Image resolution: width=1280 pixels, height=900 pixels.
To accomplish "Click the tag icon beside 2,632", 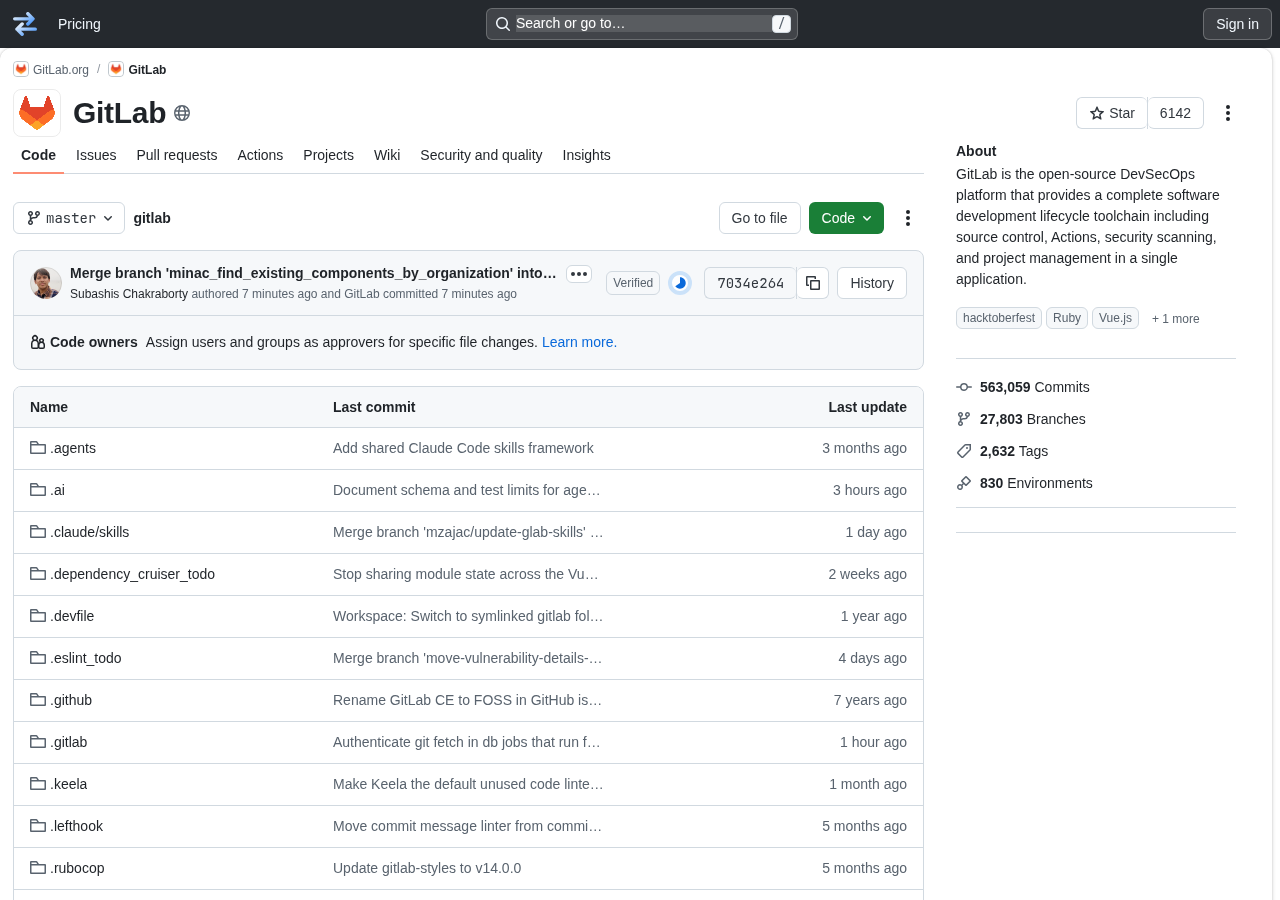I will (964, 451).
